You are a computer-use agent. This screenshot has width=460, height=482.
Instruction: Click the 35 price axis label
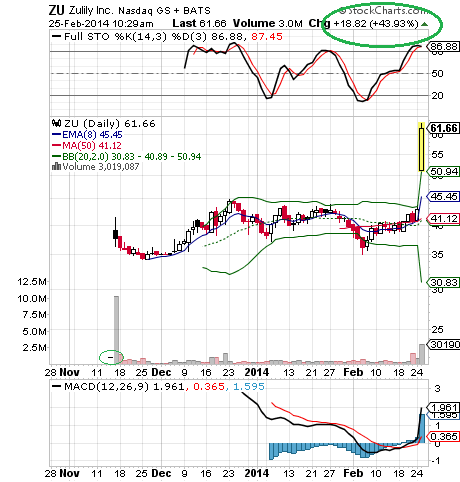click(437, 255)
